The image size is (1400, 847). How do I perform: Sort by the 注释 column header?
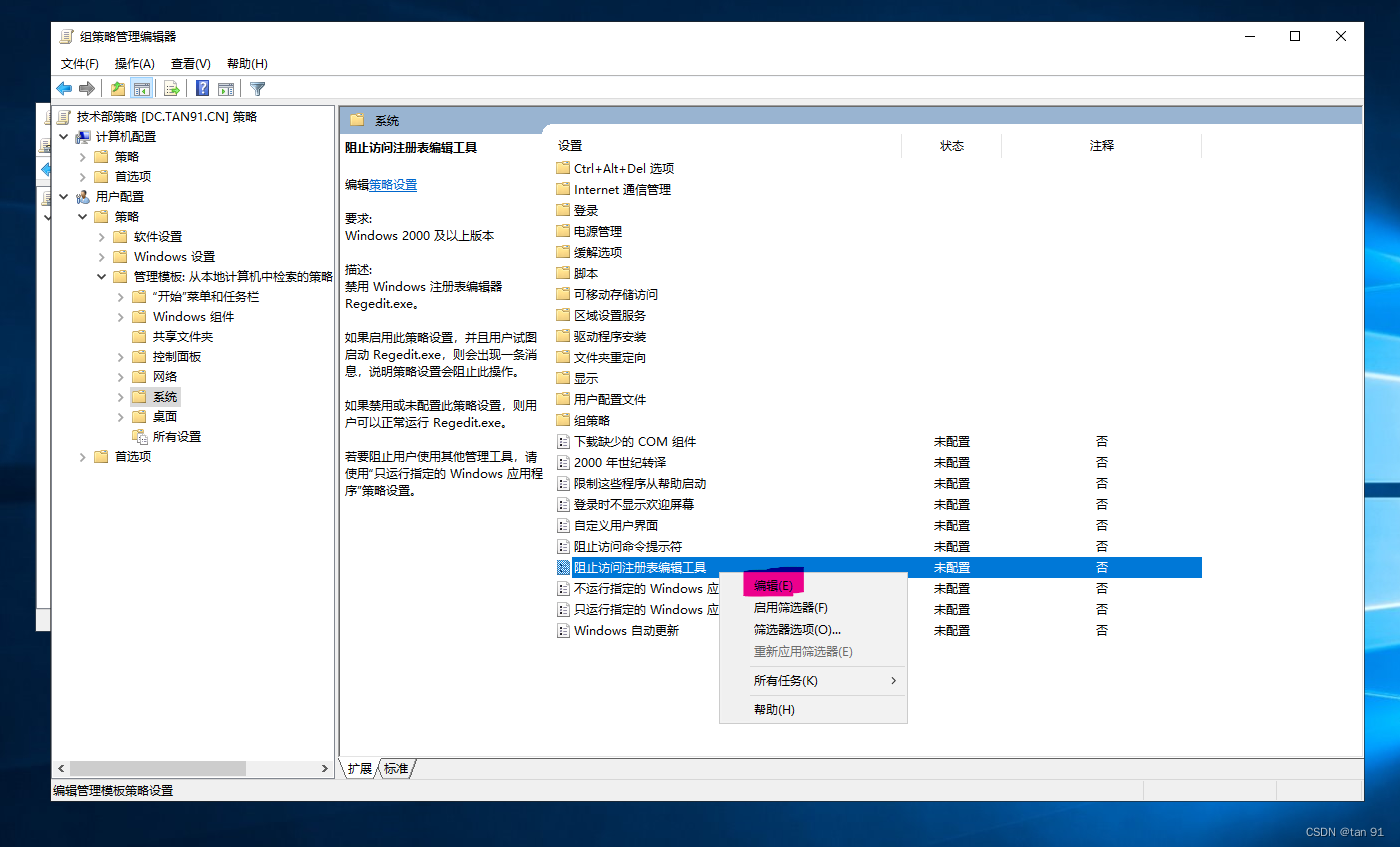1102,146
